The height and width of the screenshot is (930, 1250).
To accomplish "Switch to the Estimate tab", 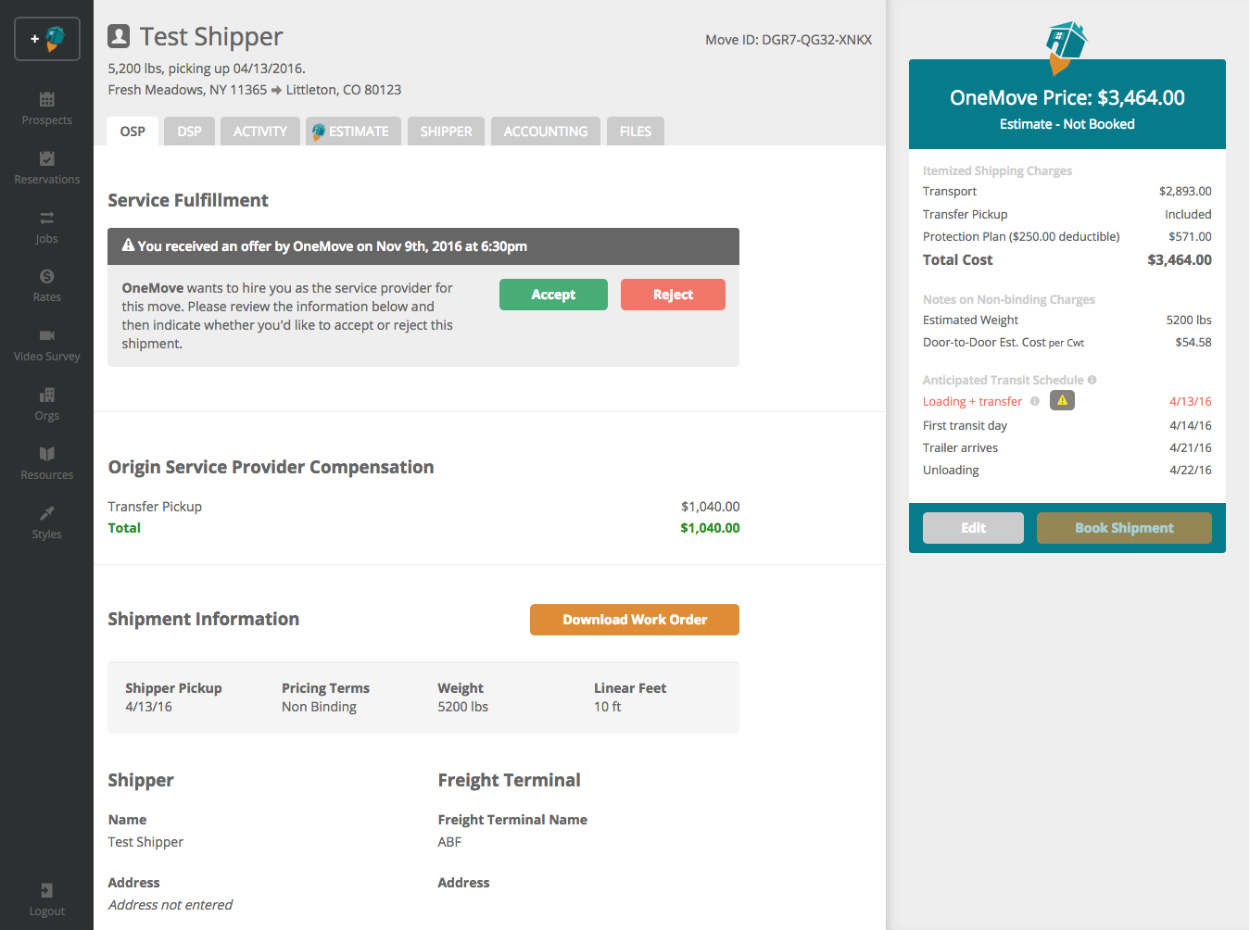I will (x=354, y=131).
